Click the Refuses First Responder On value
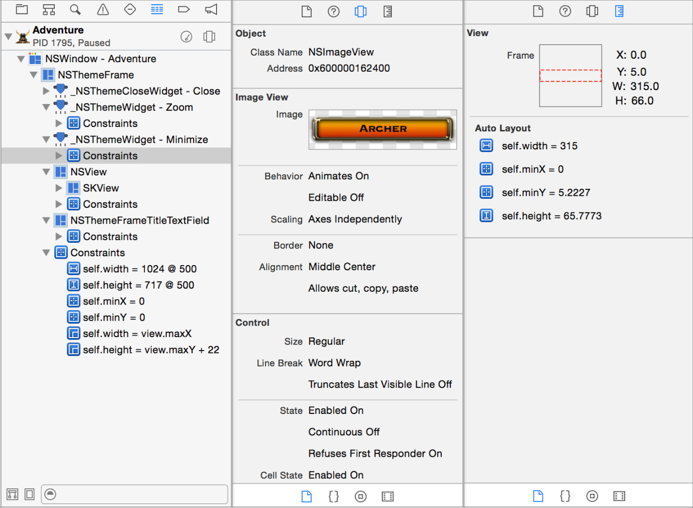The width and height of the screenshot is (693, 508). click(x=375, y=454)
